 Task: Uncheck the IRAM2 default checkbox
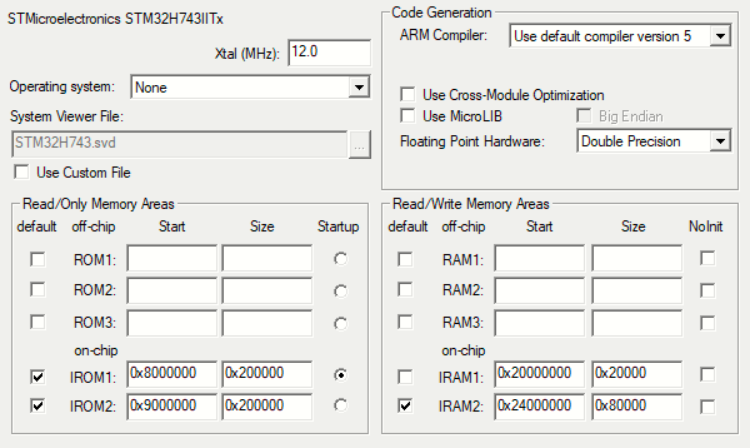click(405, 406)
